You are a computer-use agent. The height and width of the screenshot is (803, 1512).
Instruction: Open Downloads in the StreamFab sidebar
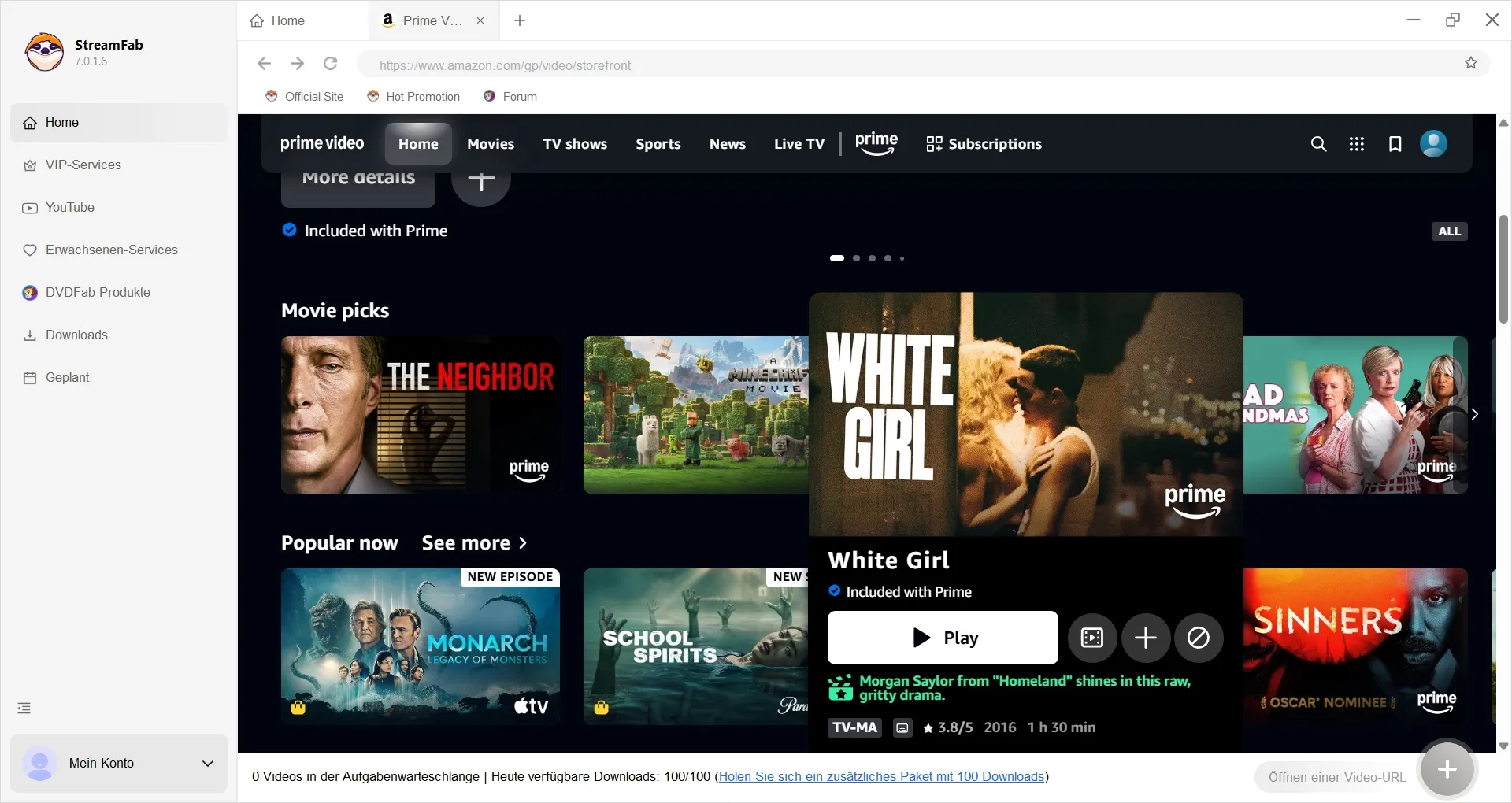(x=76, y=335)
